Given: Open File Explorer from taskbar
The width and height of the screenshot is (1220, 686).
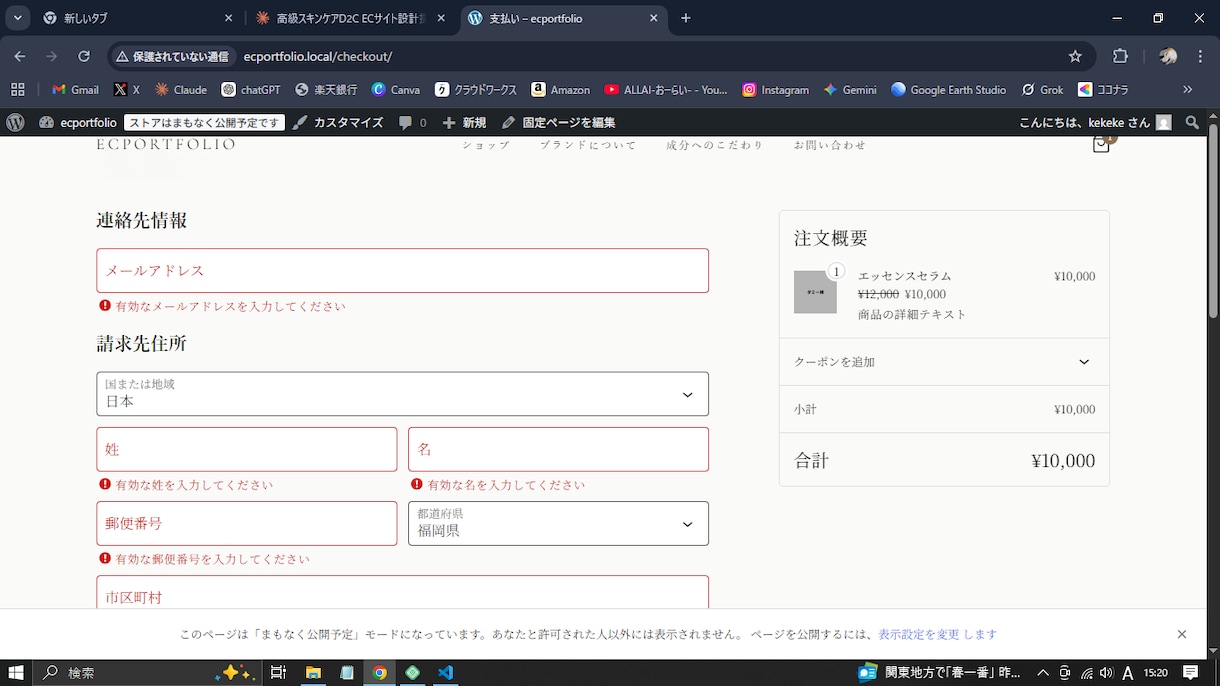Looking at the screenshot, I should pyautogui.click(x=313, y=673).
